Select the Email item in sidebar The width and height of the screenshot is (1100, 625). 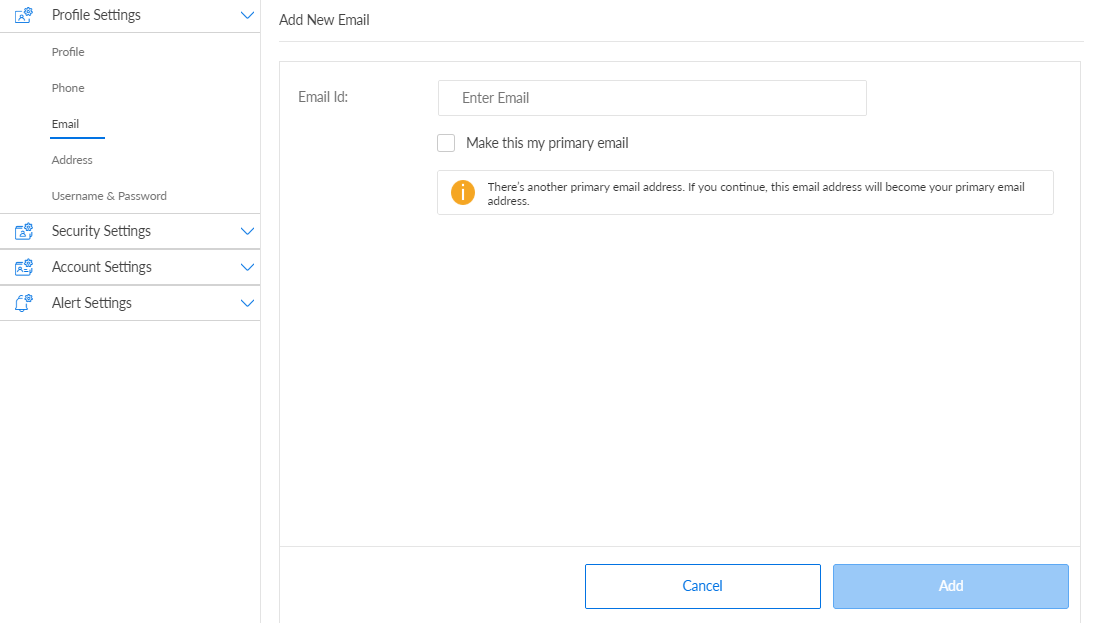tap(66, 124)
